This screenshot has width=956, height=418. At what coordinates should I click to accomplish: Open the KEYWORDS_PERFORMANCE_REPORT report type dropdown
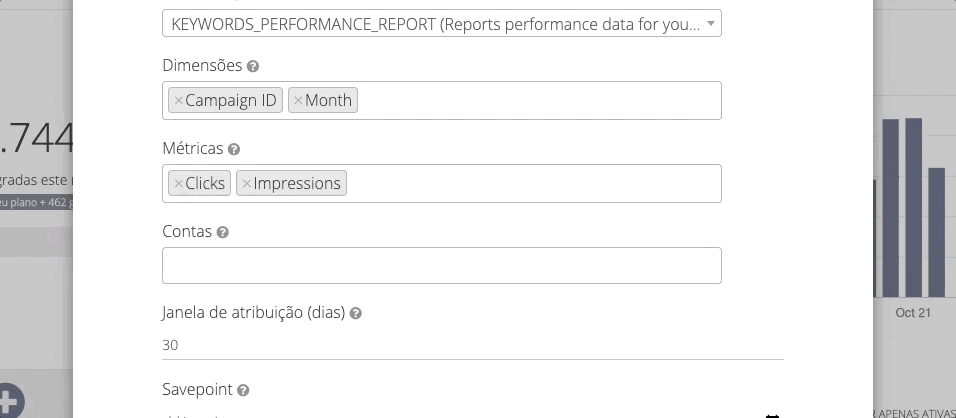[436, 24]
